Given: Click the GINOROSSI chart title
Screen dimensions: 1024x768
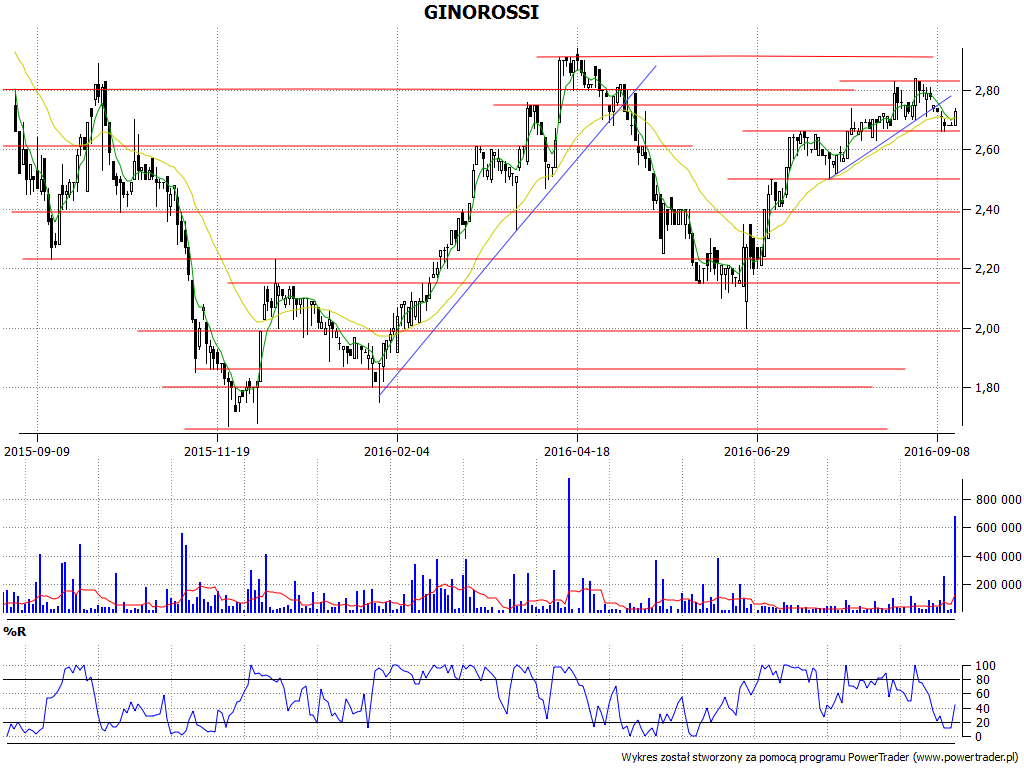Looking at the screenshot, I should pyautogui.click(x=481, y=12).
